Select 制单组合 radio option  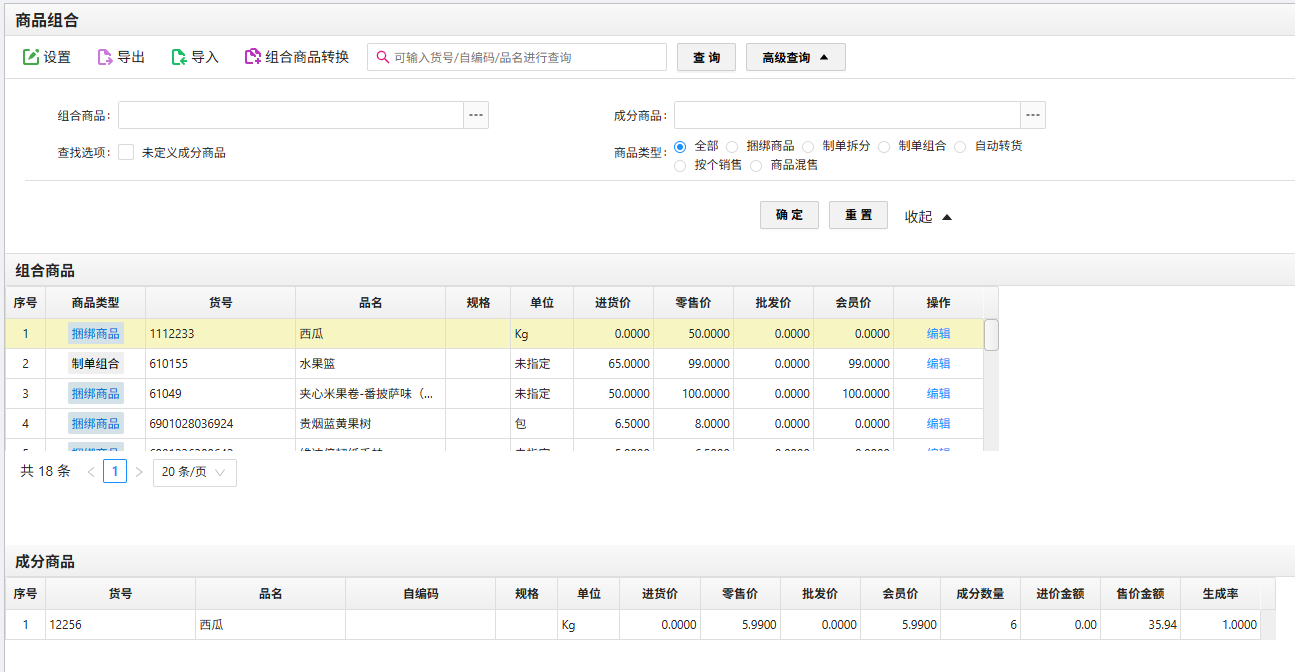[x=884, y=146]
